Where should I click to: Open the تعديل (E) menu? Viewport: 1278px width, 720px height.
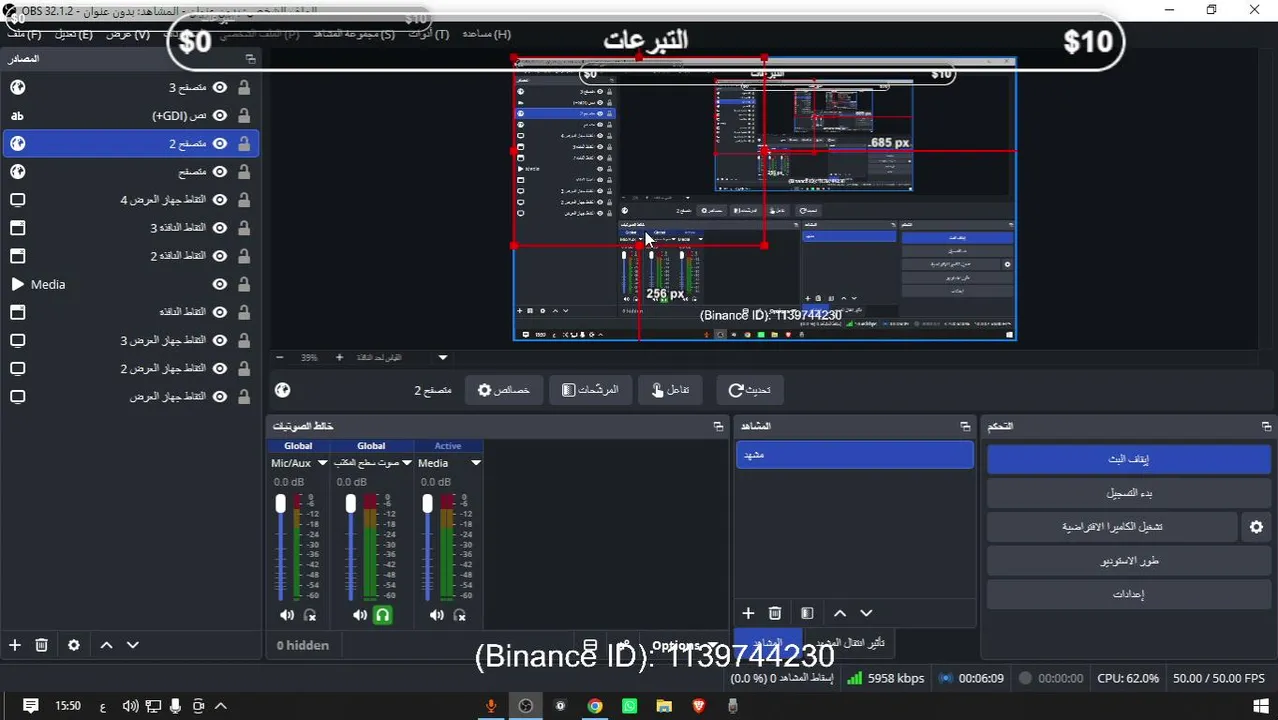(72, 34)
